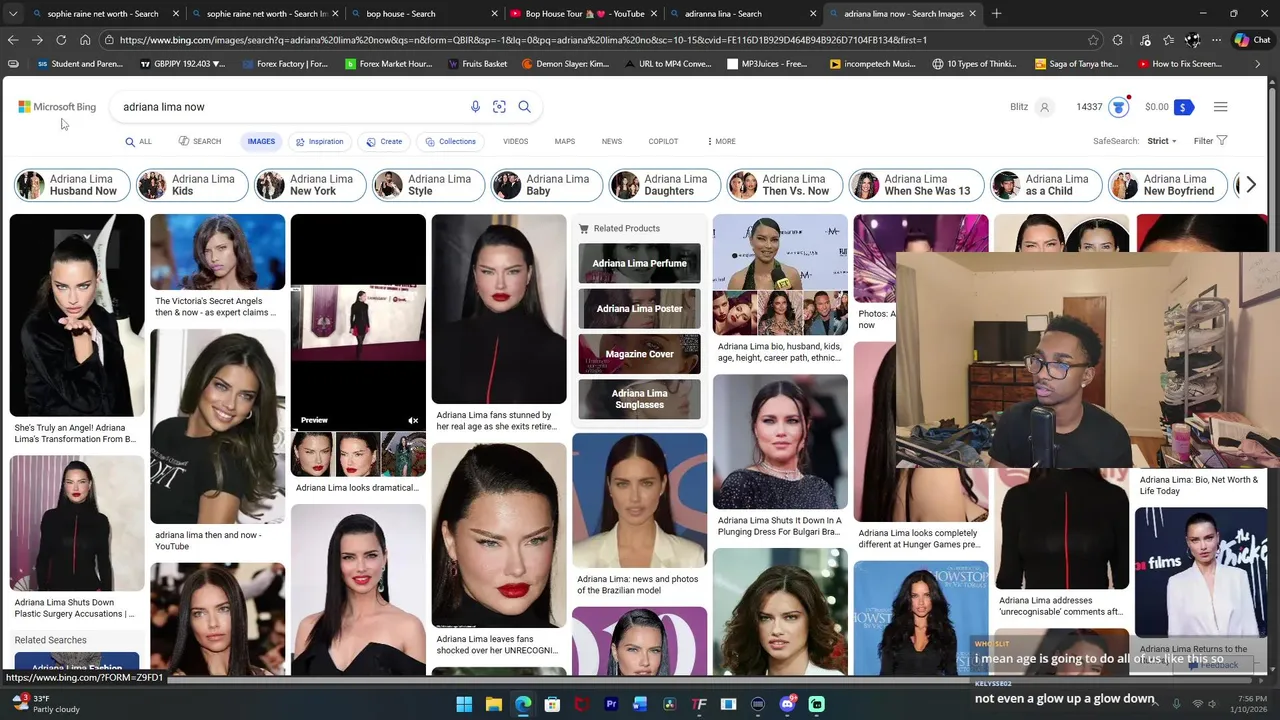This screenshot has height=720, width=1280.
Task: Select 'Adriana Lima Then Vs. Now' chip
Action: click(786, 185)
